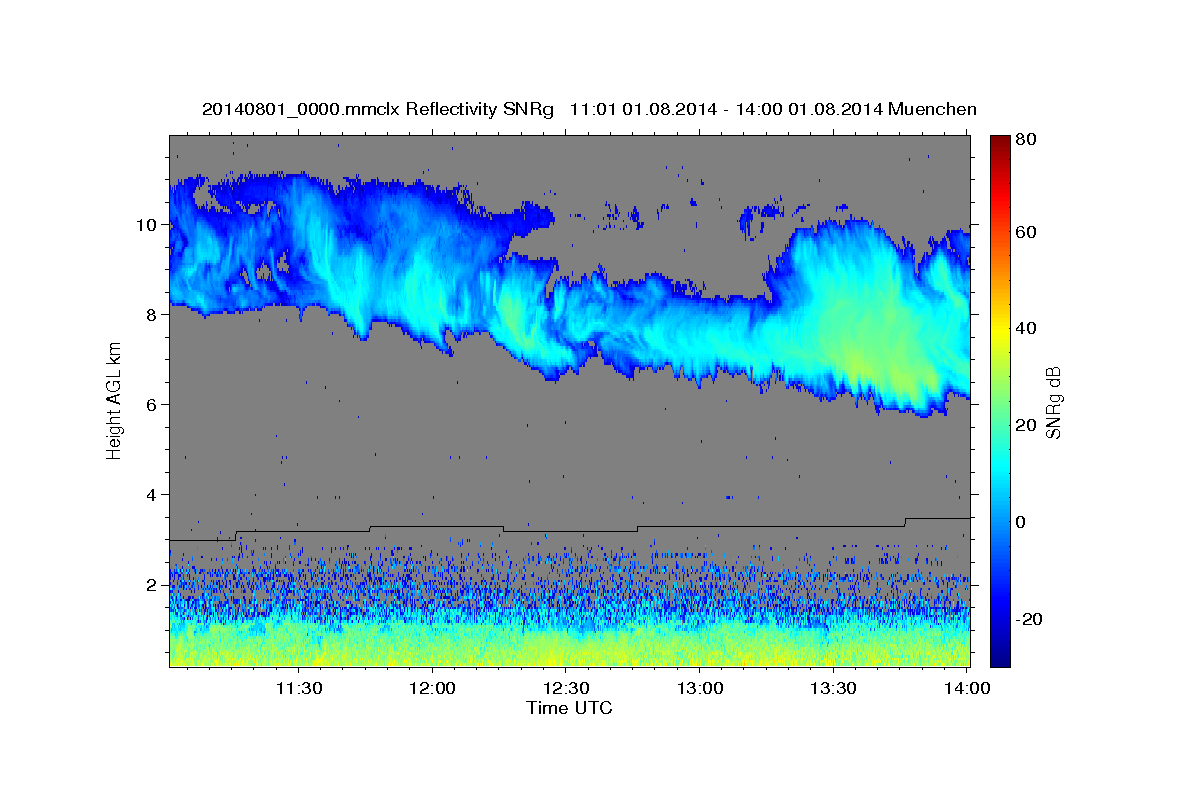Click the 13:30 time tick label
The height and width of the screenshot is (800, 1200).
[833, 688]
